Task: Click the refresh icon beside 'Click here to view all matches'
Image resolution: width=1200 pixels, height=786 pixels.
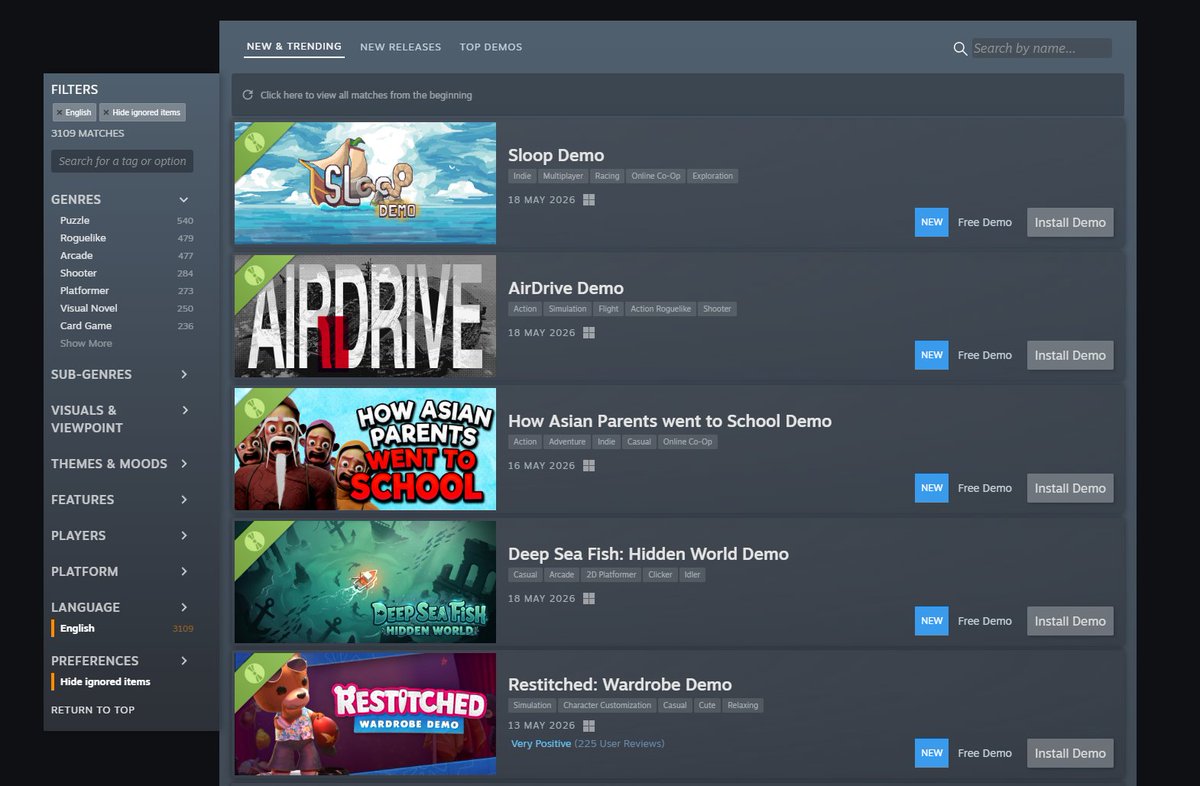Action: click(x=247, y=95)
